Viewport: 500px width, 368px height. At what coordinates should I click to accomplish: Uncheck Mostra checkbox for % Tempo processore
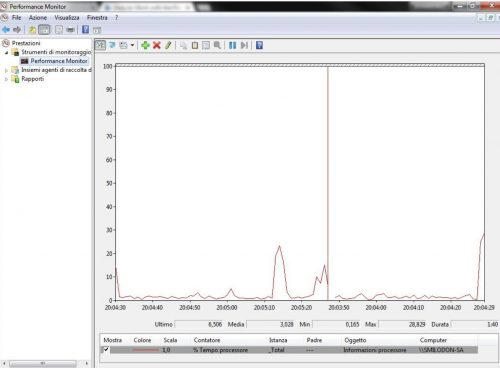106,350
